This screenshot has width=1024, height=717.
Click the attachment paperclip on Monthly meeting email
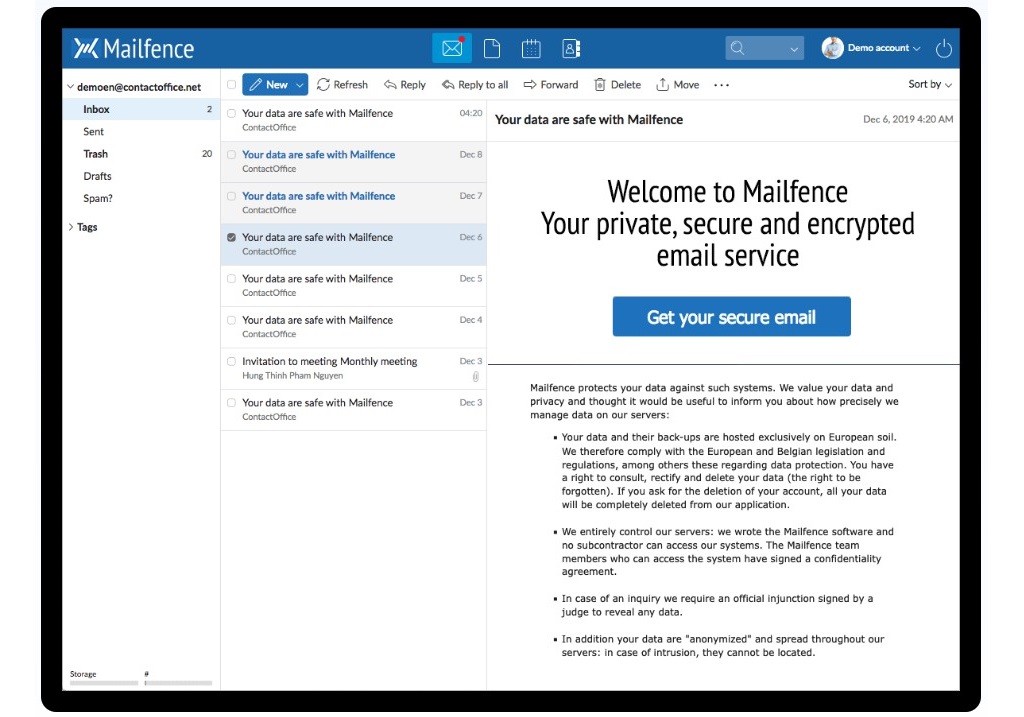[475, 377]
